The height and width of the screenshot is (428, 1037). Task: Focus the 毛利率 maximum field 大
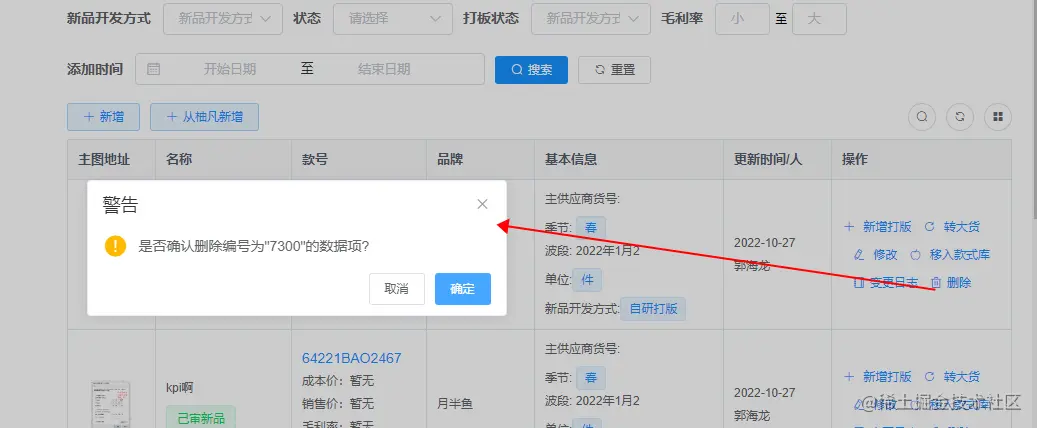(x=819, y=19)
